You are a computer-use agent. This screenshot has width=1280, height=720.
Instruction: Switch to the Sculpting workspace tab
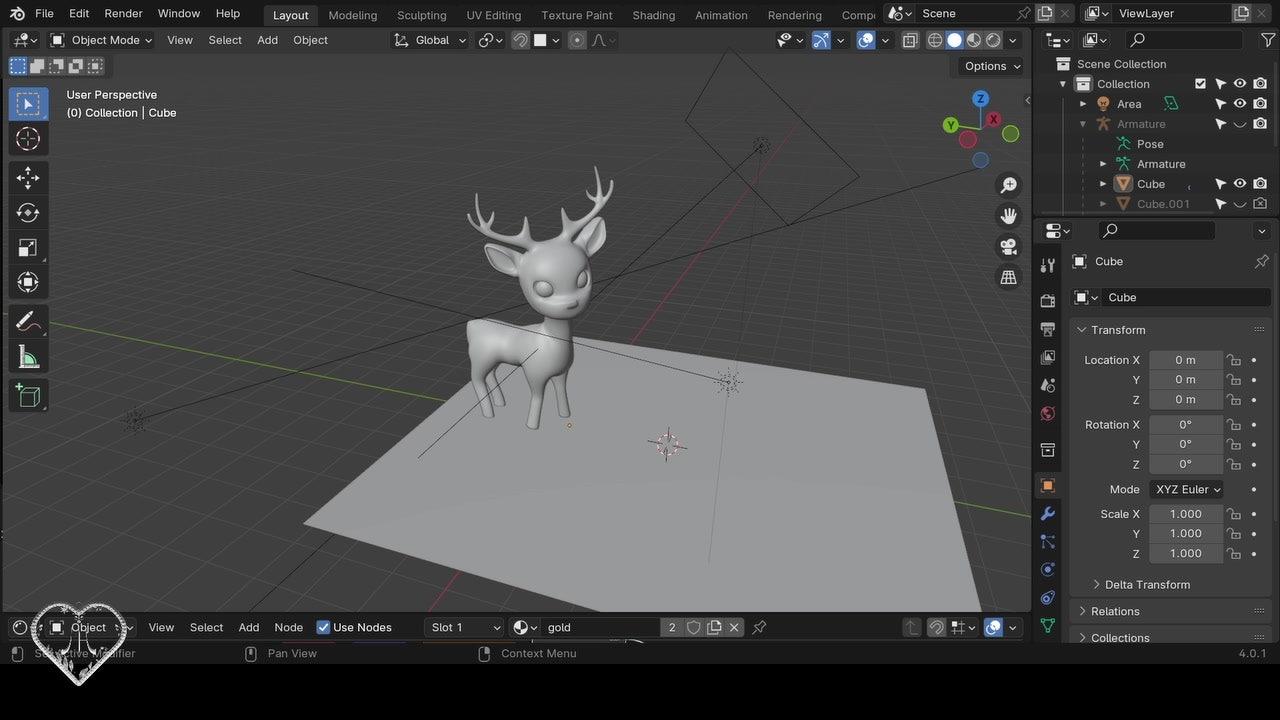(x=421, y=15)
